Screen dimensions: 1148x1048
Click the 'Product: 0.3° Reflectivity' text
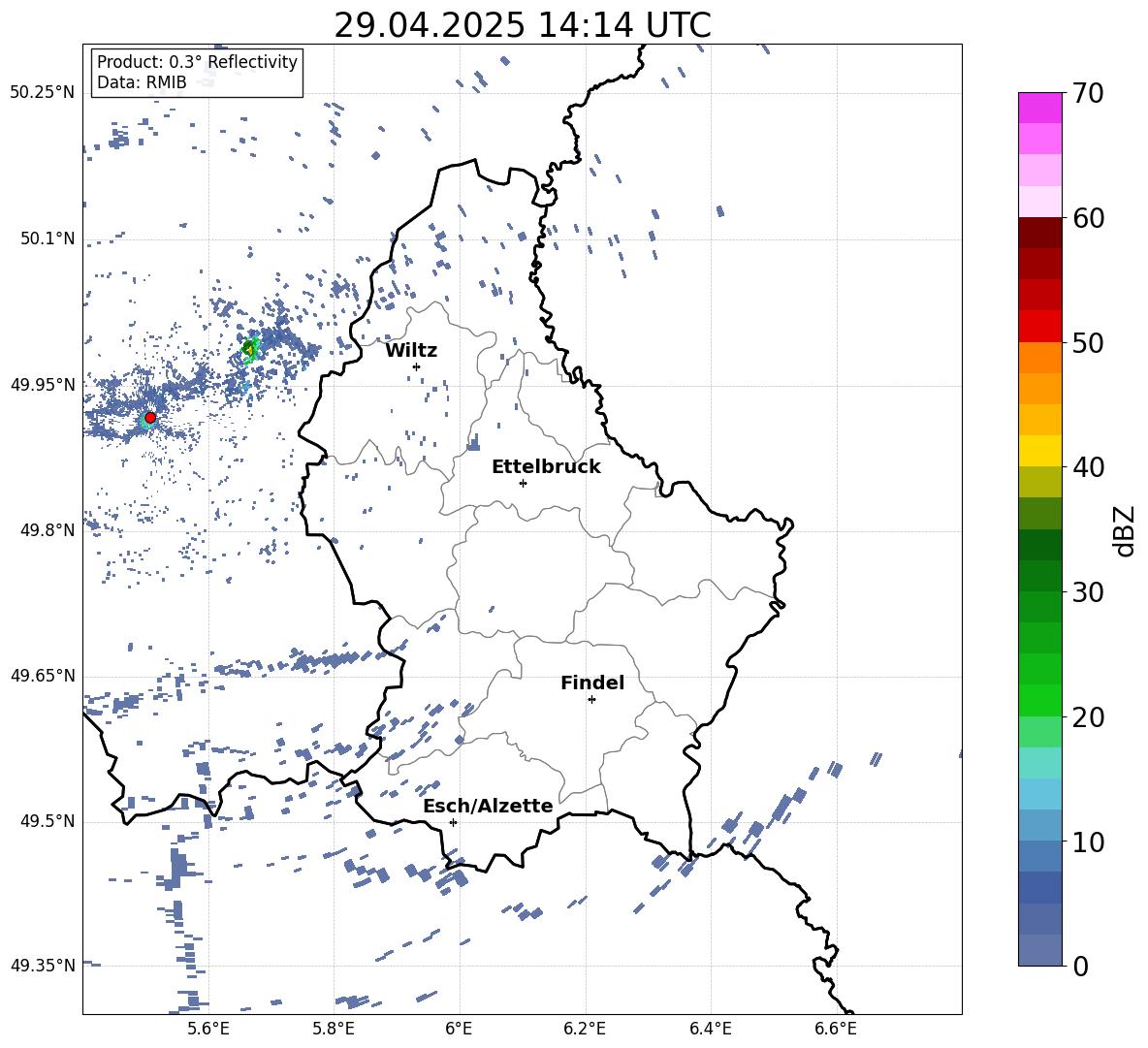click(197, 62)
